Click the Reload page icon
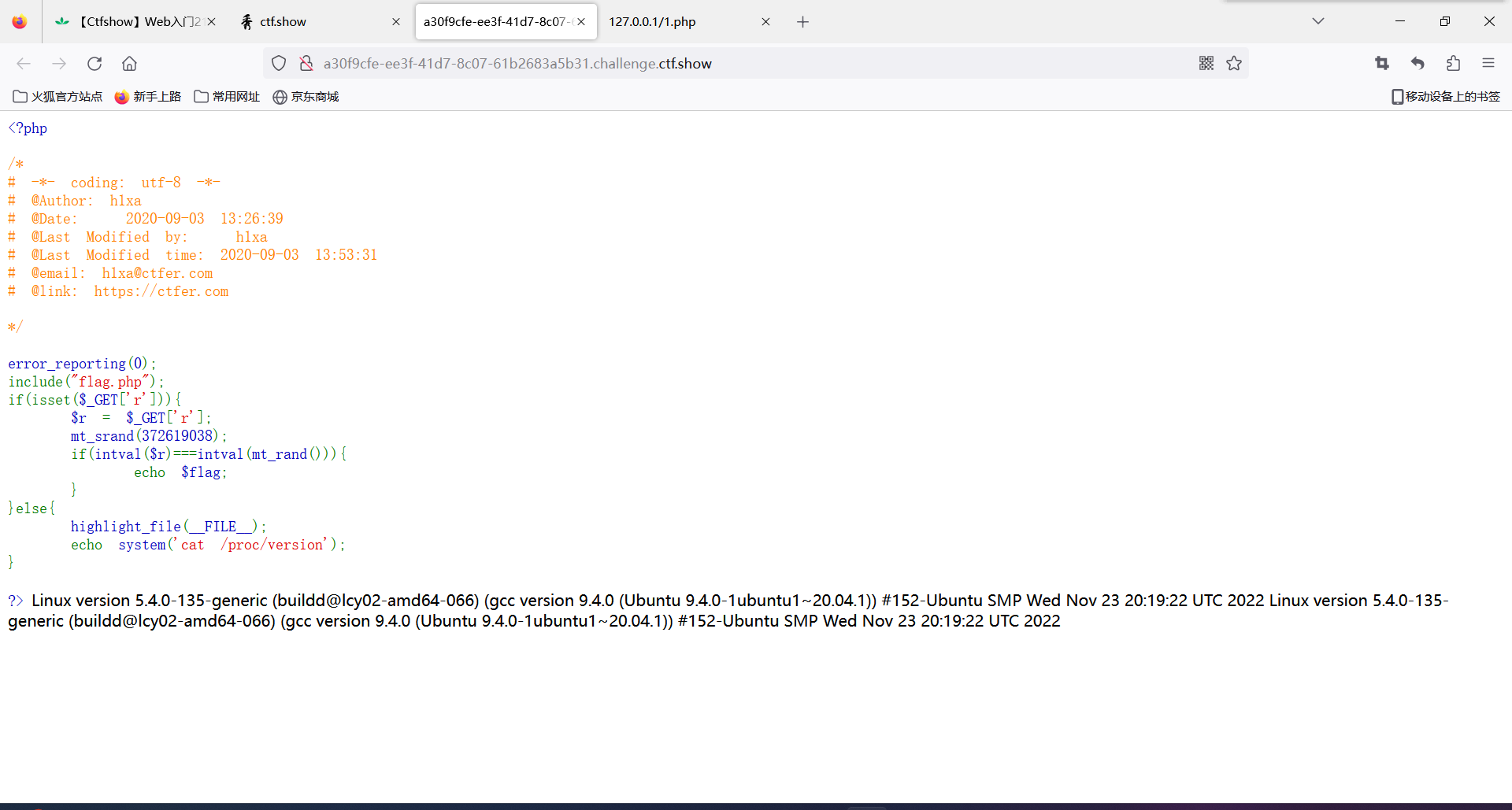 coord(94,64)
